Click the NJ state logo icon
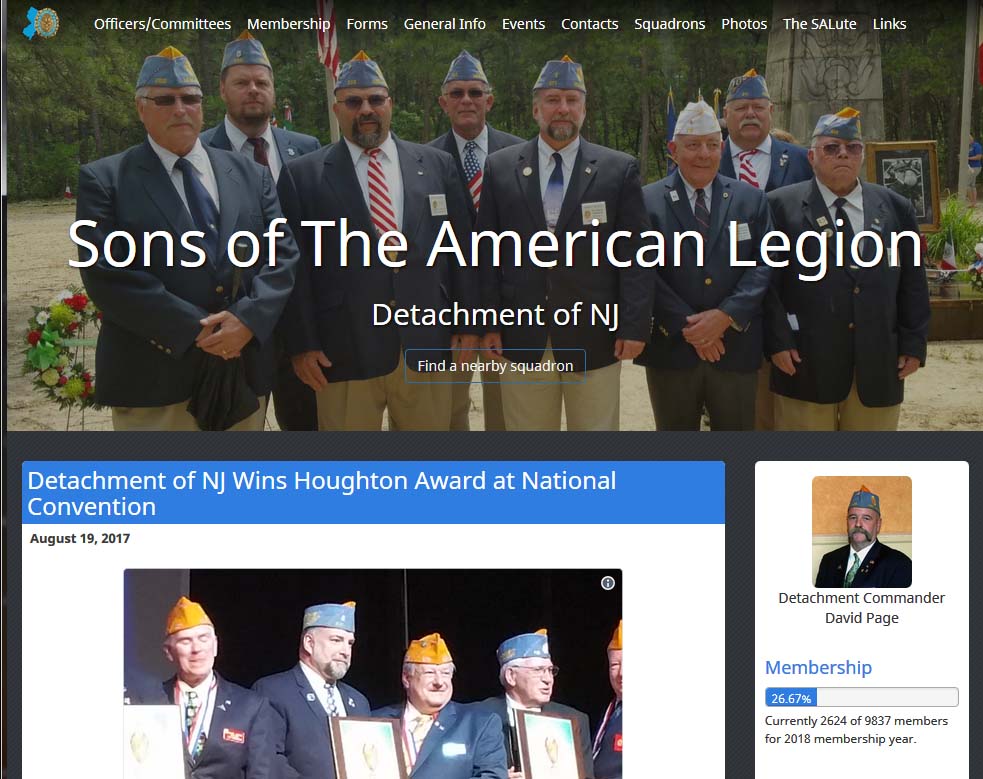 coord(41,23)
